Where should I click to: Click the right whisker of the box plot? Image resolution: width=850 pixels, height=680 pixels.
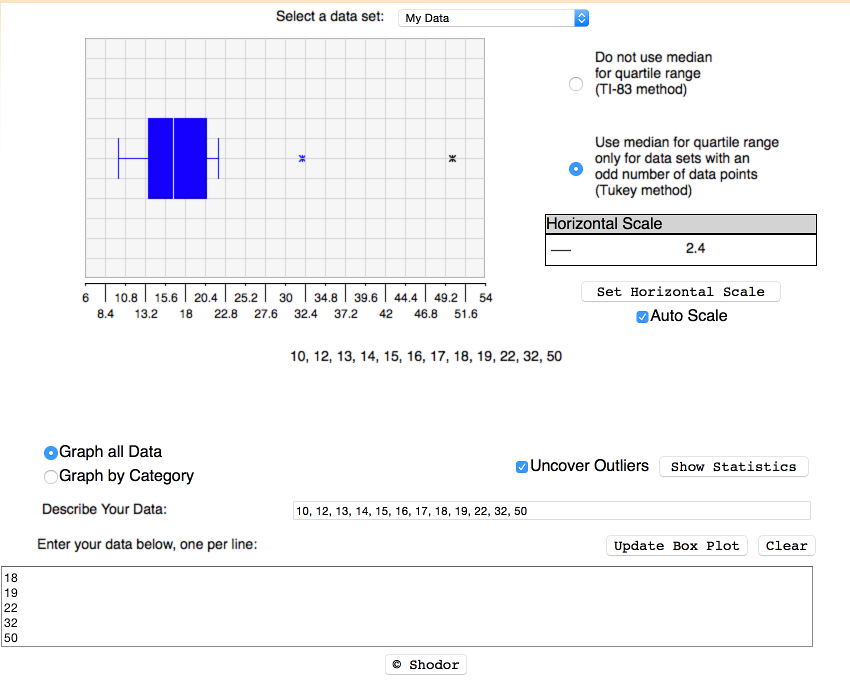click(x=213, y=158)
